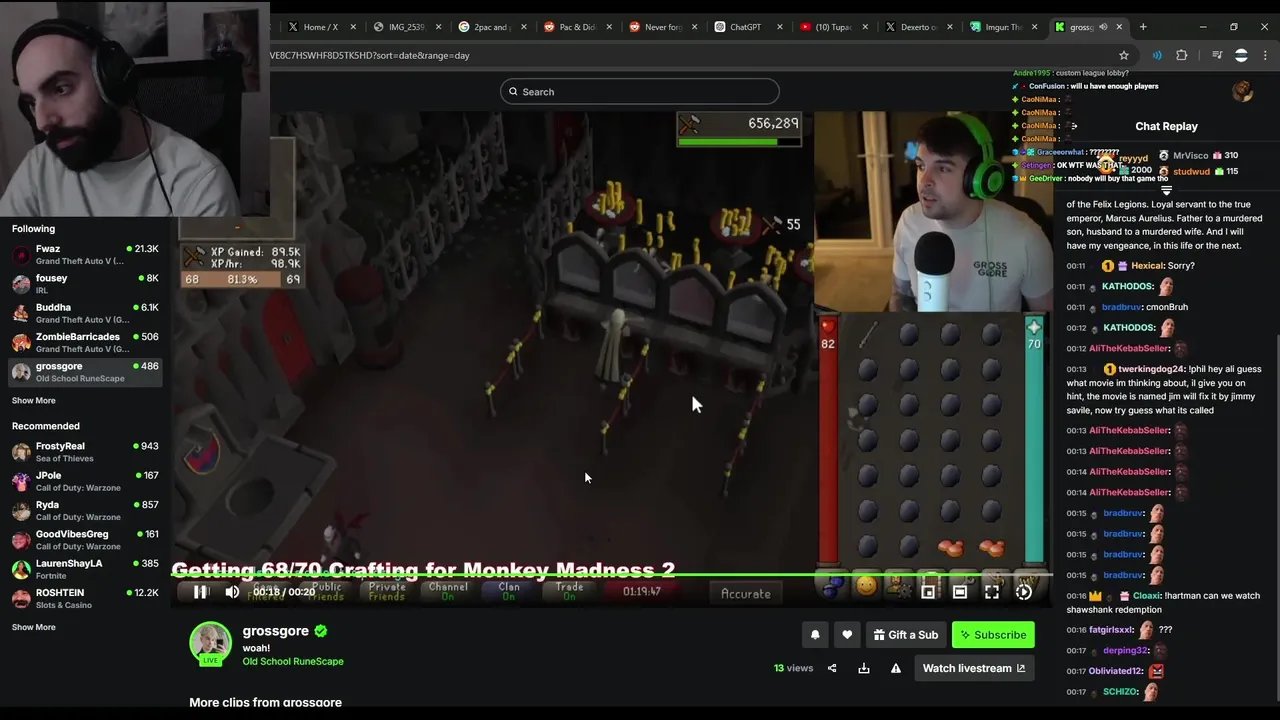Mute audio on grossgore tab speaker icon
The width and height of the screenshot is (1280, 720).
point(1103,27)
